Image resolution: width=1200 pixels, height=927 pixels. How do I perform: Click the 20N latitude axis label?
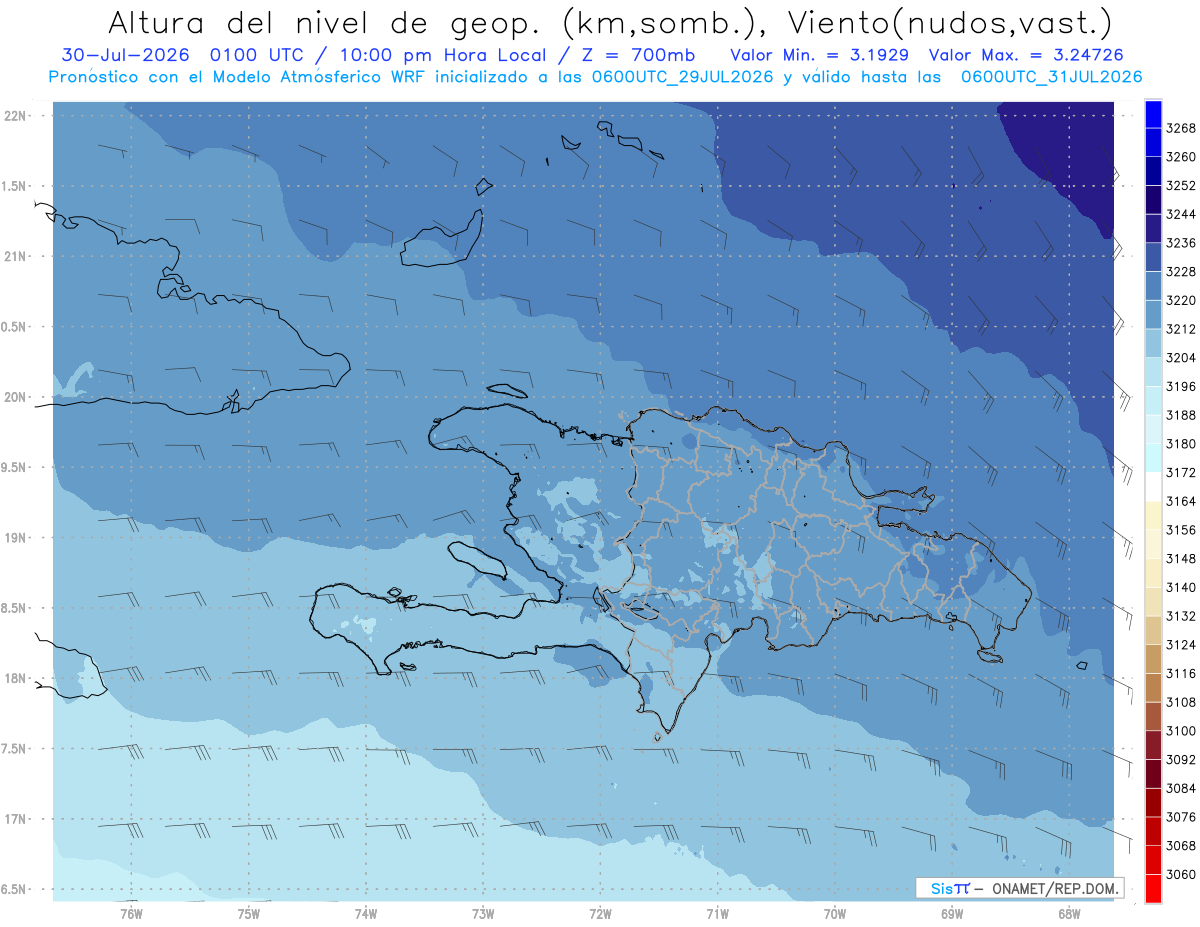pos(17,397)
